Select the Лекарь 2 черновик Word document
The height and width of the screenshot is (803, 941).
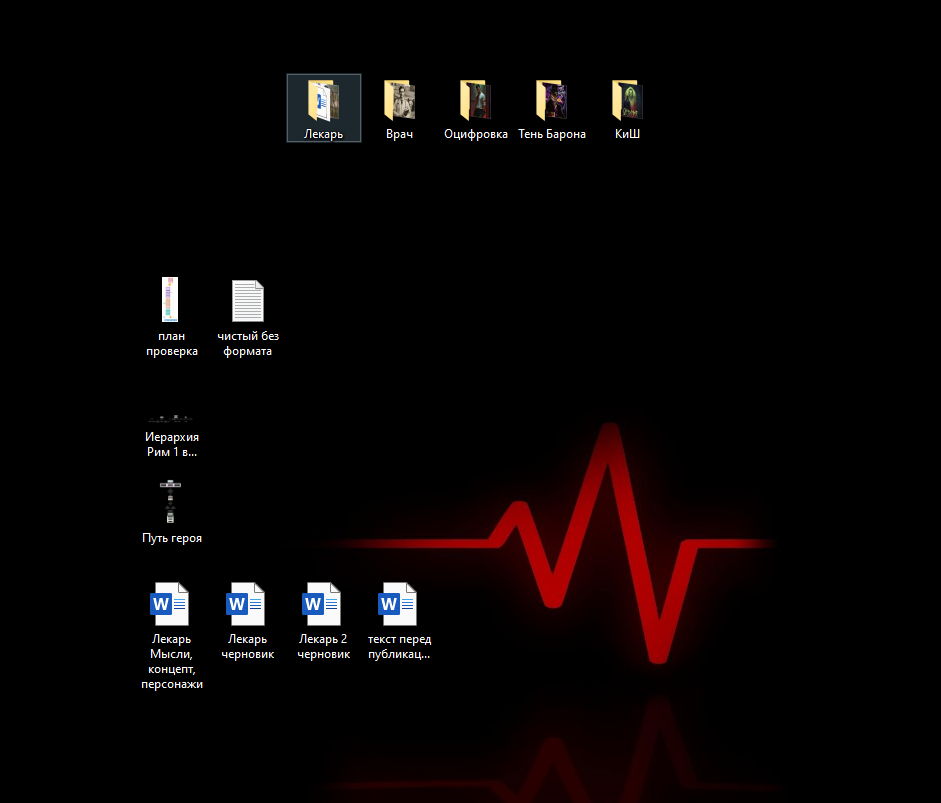(x=323, y=604)
